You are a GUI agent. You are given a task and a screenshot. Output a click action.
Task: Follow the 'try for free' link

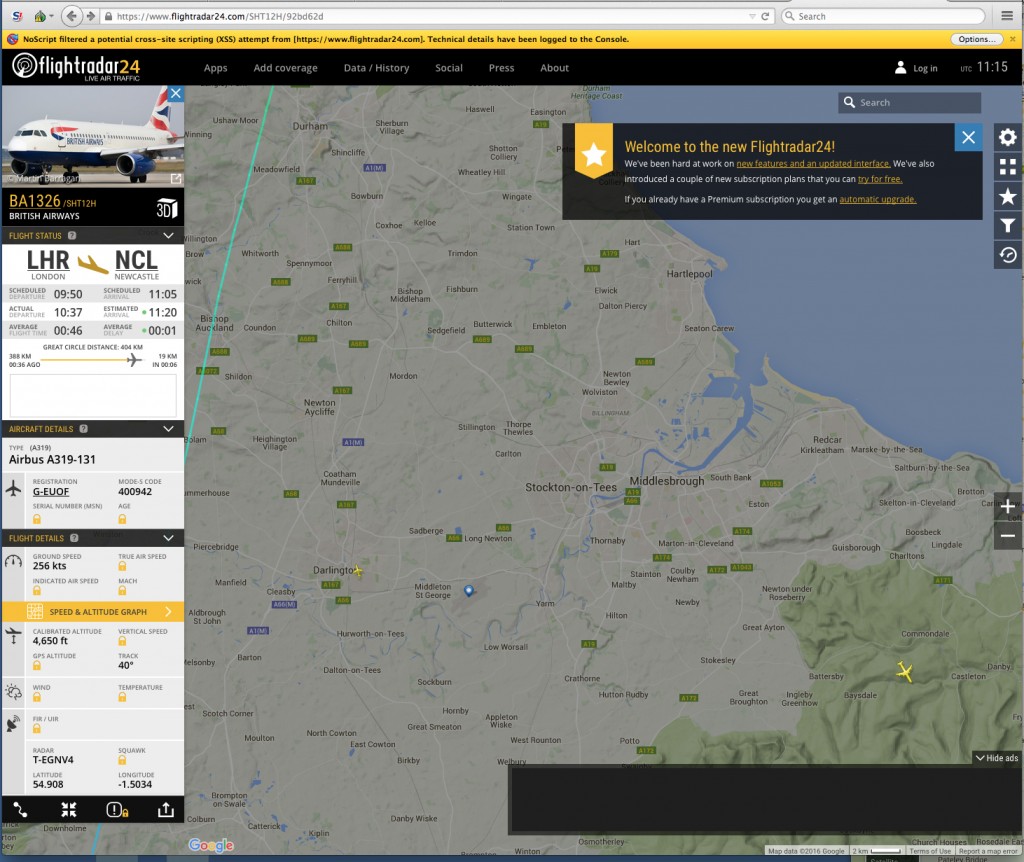click(880, 179)
